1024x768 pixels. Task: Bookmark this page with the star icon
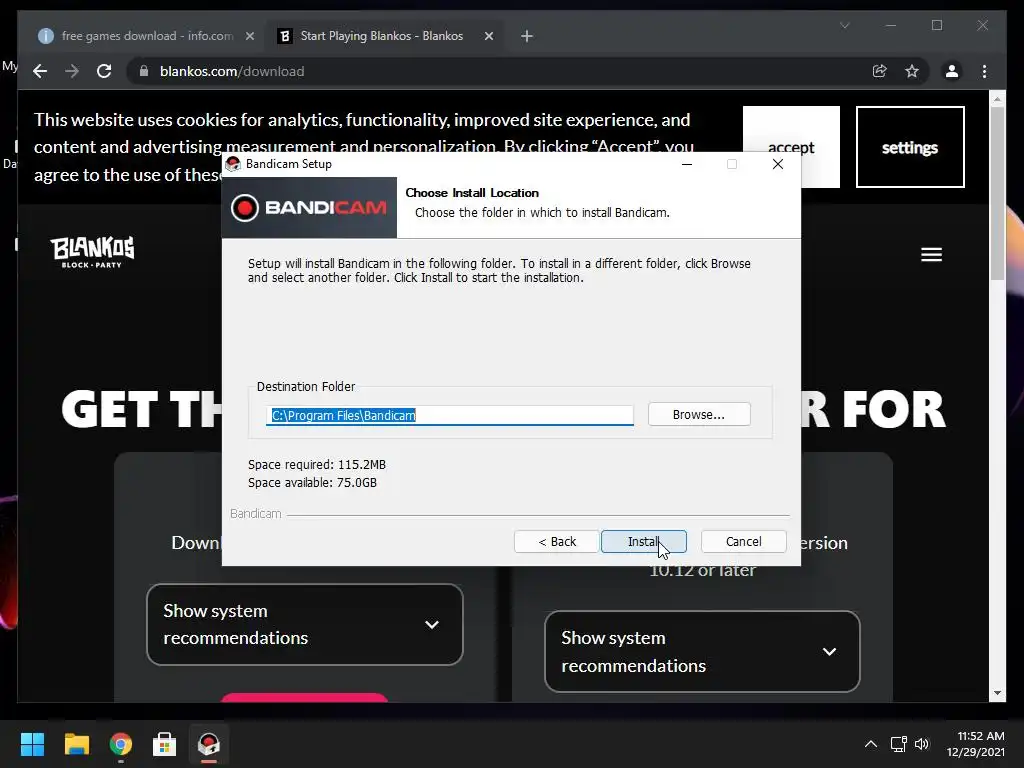click(912, 71)
